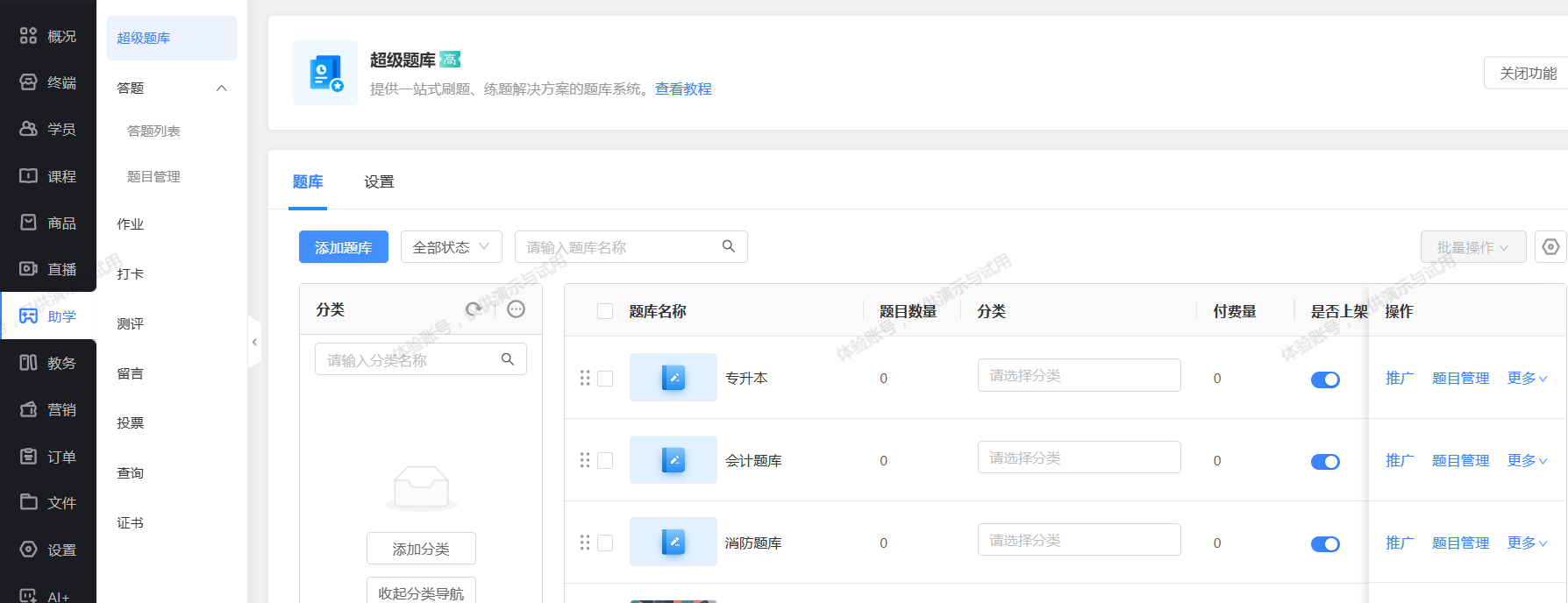
Task: Click the 专升本 cover thumbnail
Action: tap(674, 378)
